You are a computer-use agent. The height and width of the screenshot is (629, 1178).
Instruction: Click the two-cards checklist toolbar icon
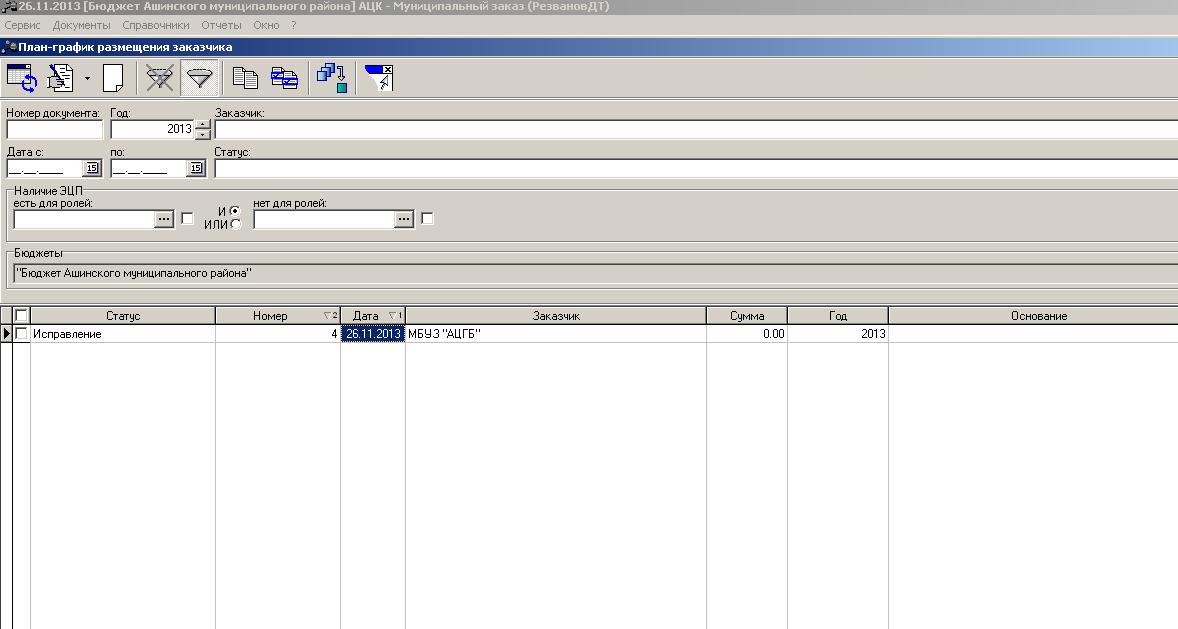(x=284, y=77)
